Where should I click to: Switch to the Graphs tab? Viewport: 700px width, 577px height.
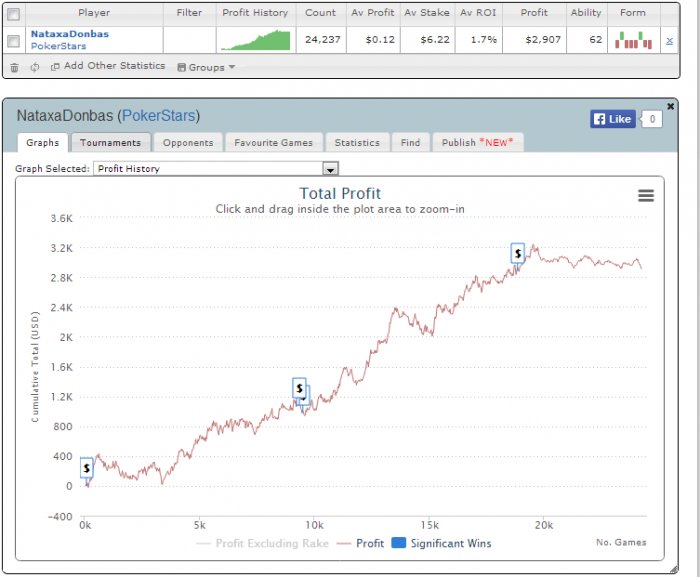click(x=42, y=143)
